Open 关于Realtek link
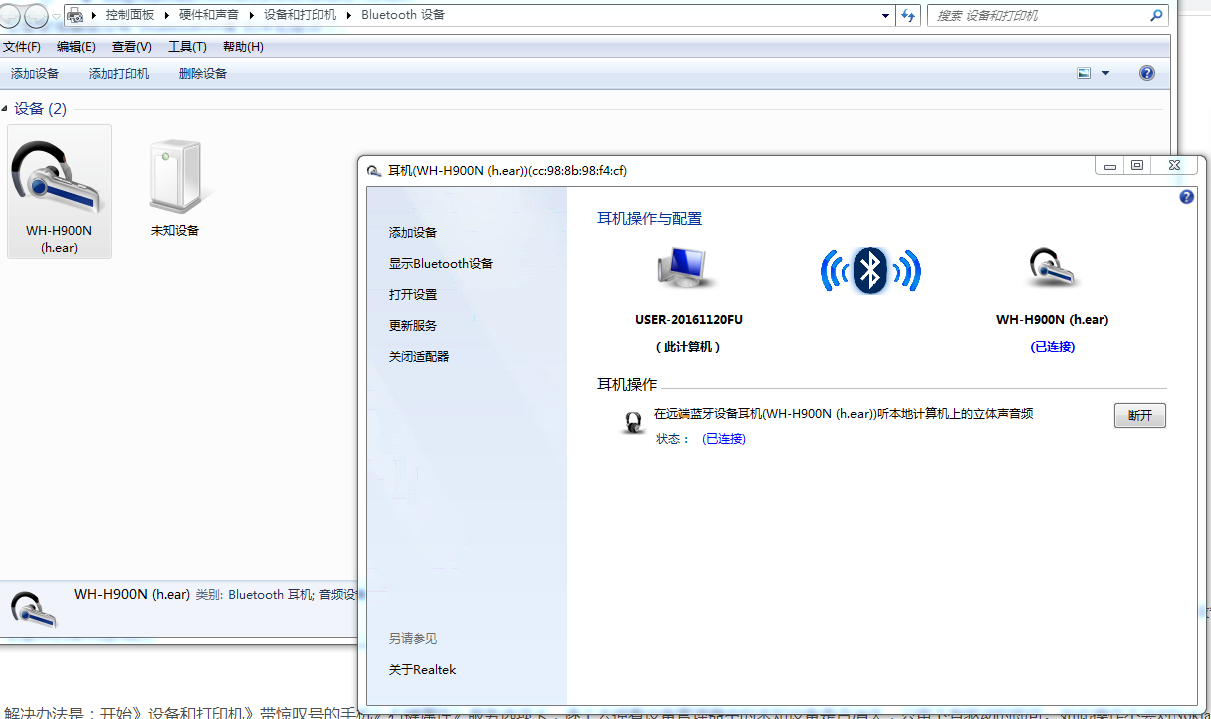1211x719 pixels. 422,669
